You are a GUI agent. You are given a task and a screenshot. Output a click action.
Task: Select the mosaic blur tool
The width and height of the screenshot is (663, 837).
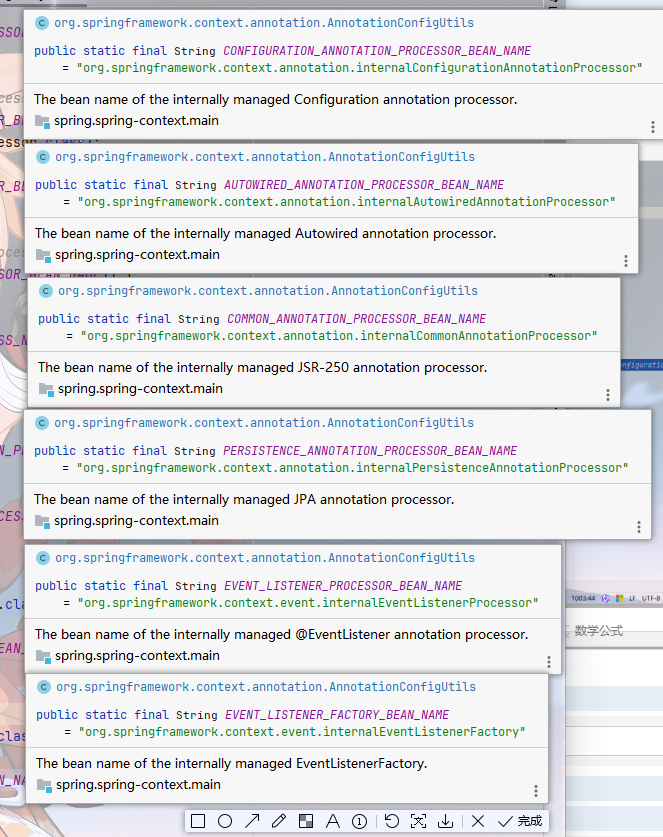click(x=306, y=820)
